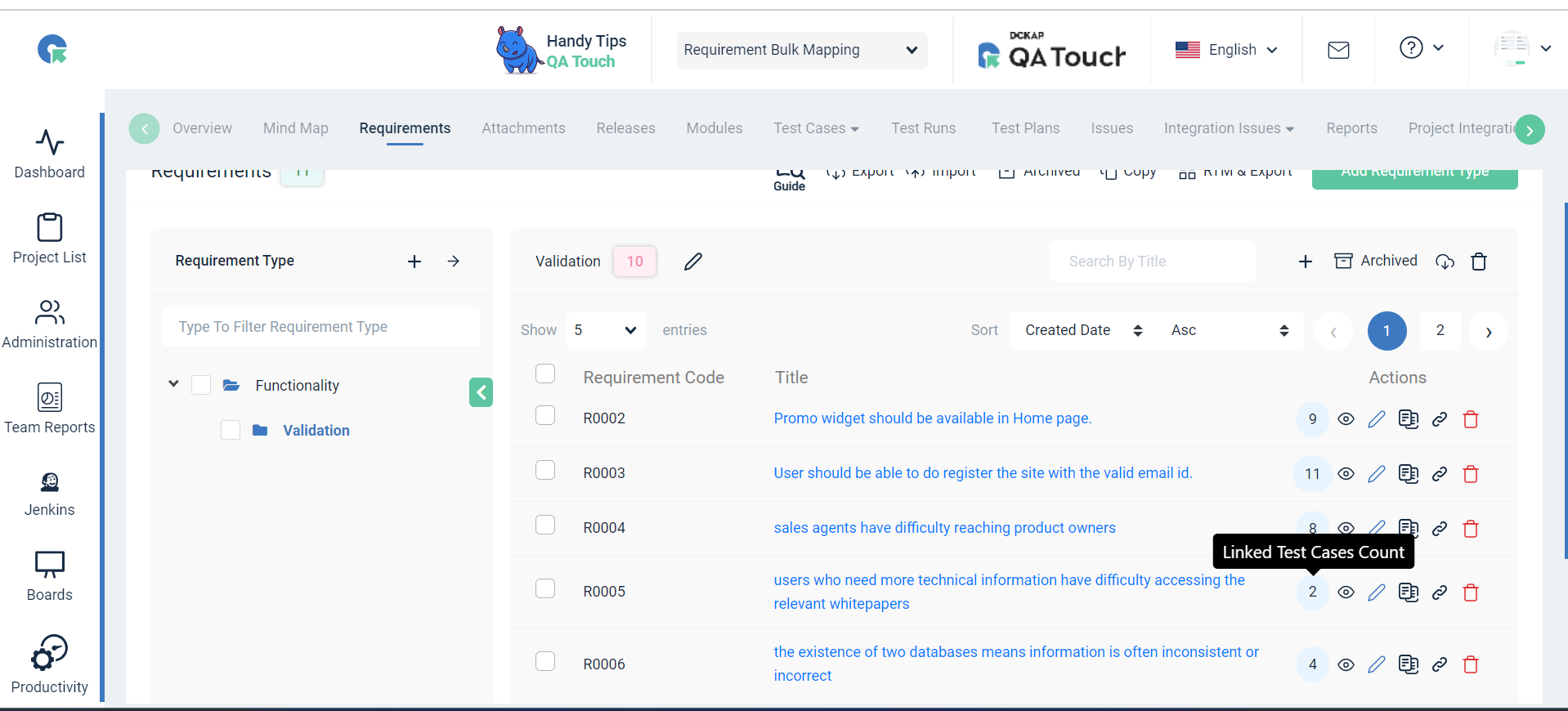Click the arrow next to Requirement Type
1568x711 pixels.
(x=454, y=262)
